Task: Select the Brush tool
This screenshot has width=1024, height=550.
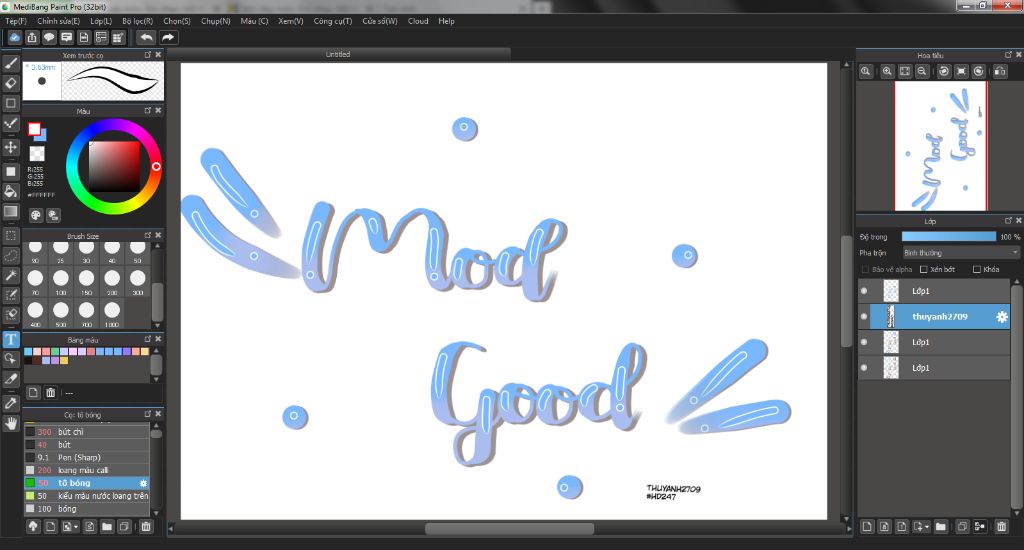Action: pyautogui.click(x=10, y=63)
